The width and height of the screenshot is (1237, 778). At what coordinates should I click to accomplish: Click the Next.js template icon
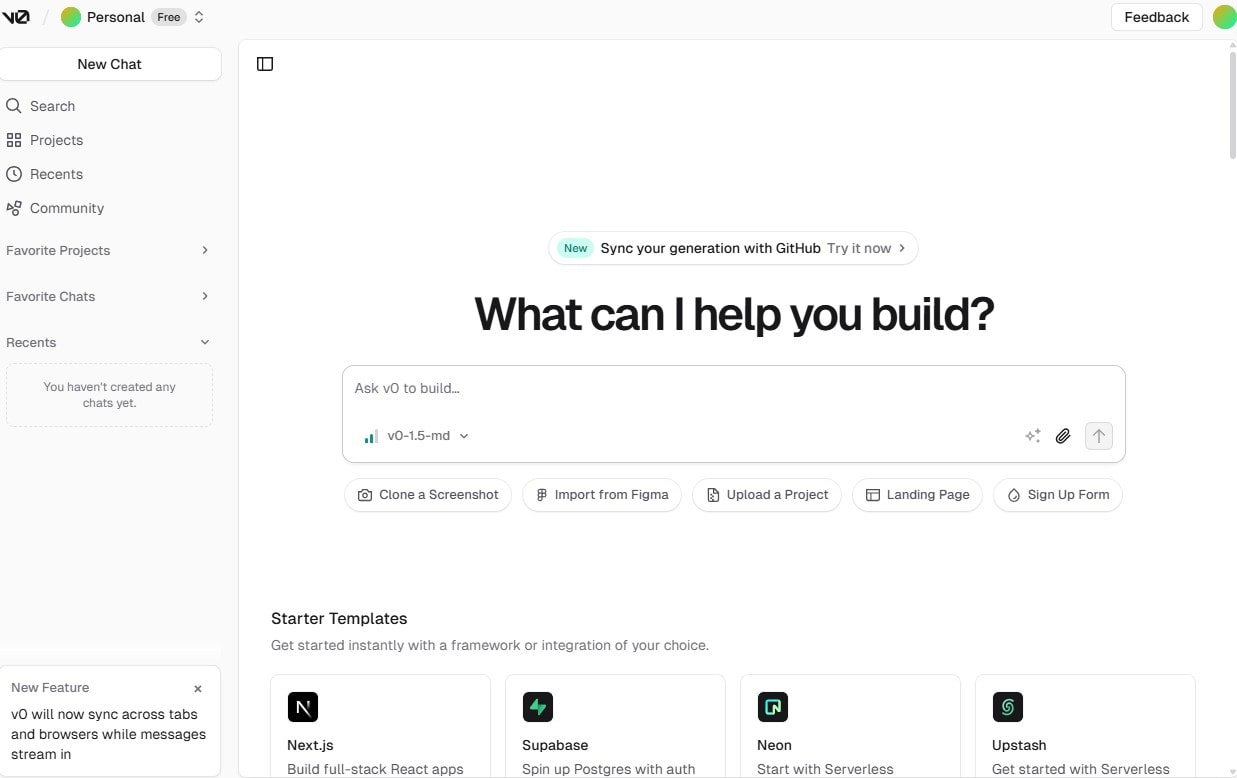tap(303, 707)
